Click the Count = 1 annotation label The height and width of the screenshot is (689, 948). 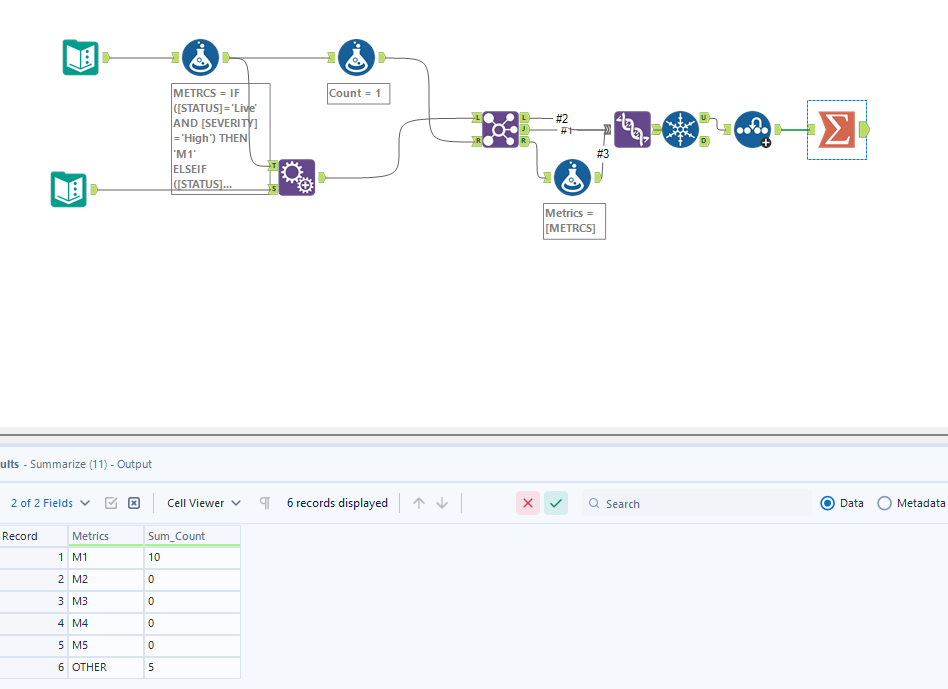tap(359, 94)
